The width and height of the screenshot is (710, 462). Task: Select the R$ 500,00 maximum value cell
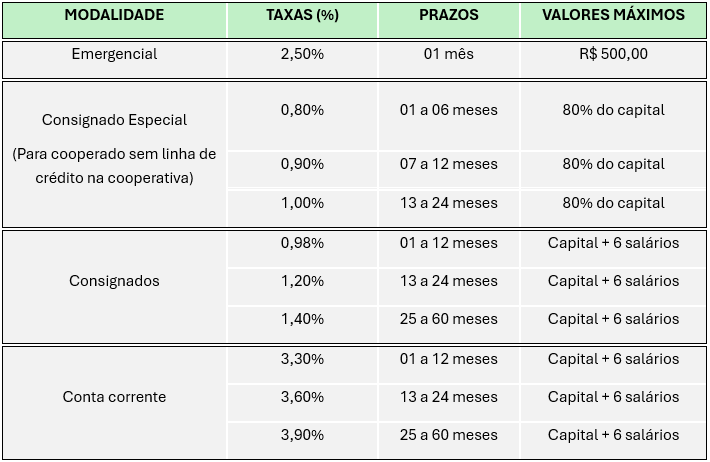click(x=613, y=54)
